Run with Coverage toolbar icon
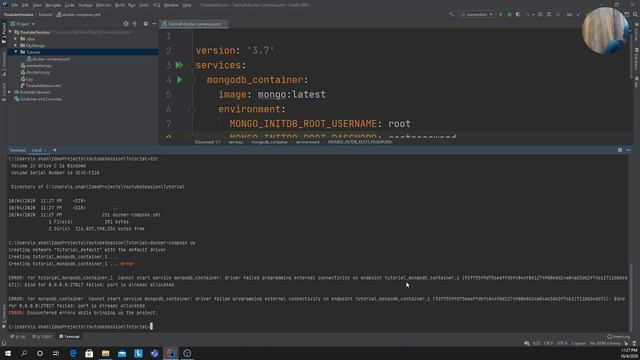This screenshot has height=360, width=640. [518, 14]
